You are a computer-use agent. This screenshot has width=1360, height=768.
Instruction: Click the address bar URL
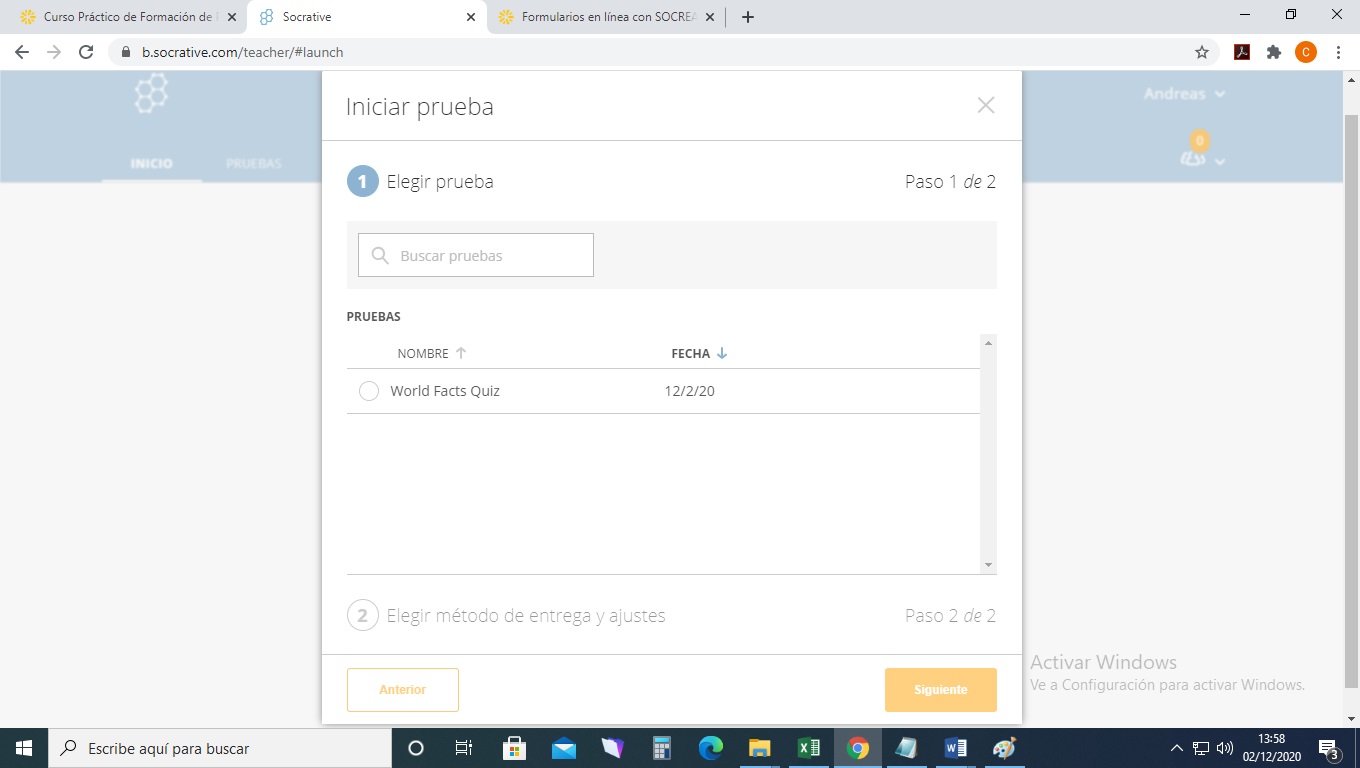click(x=242, y=52)
